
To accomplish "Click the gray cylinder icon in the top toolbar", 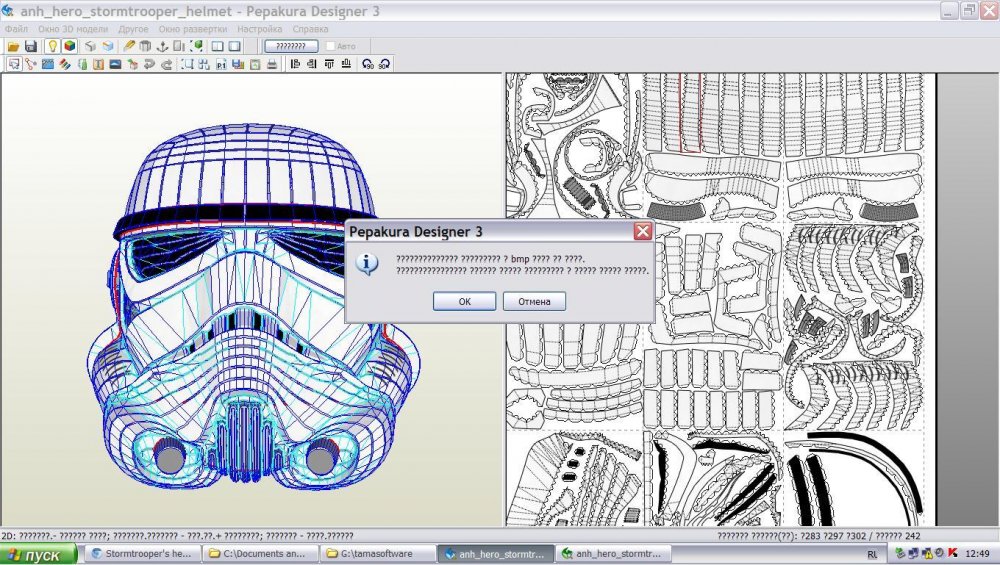I will 145,47.
